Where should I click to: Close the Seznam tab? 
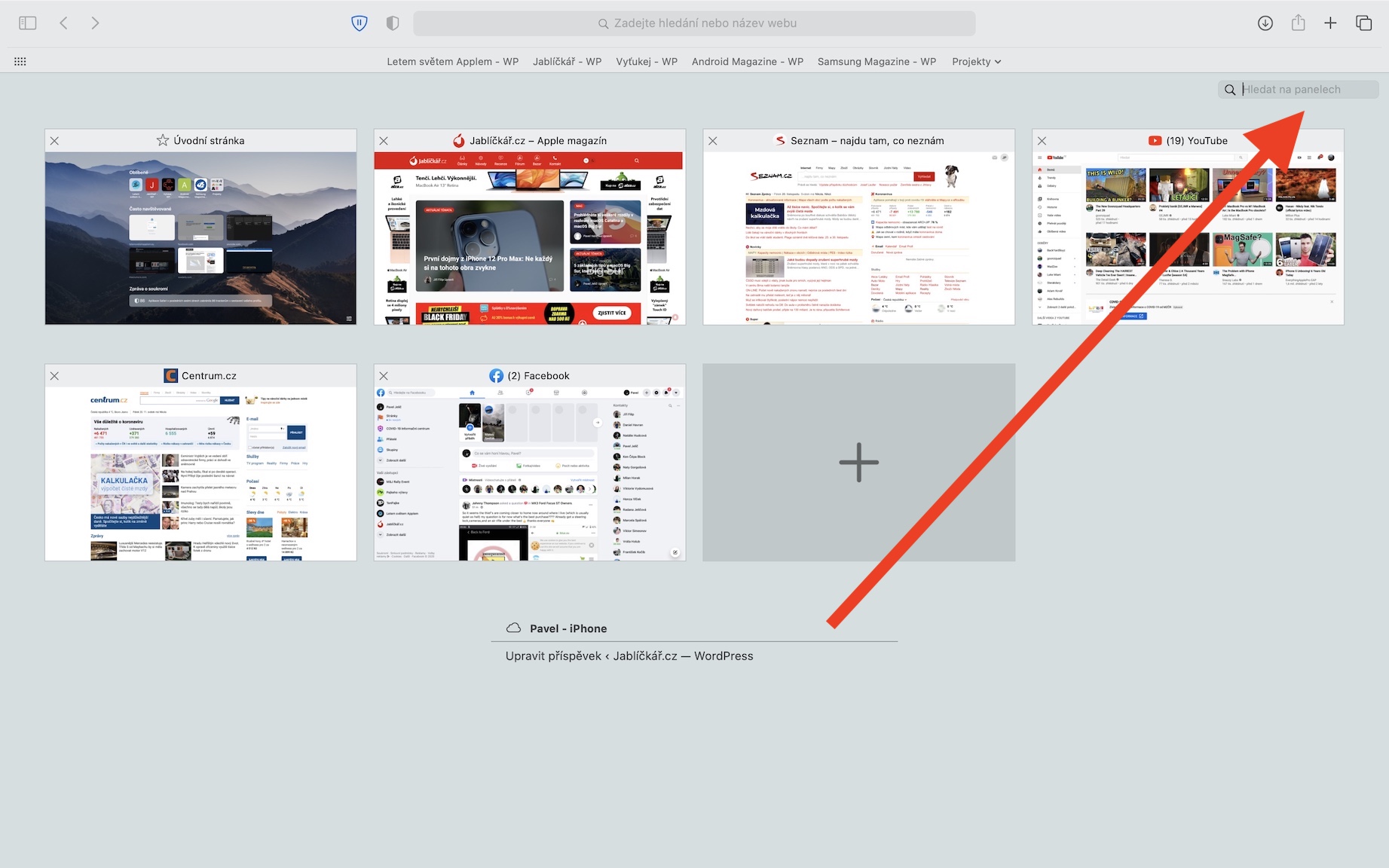coord(713,141)
